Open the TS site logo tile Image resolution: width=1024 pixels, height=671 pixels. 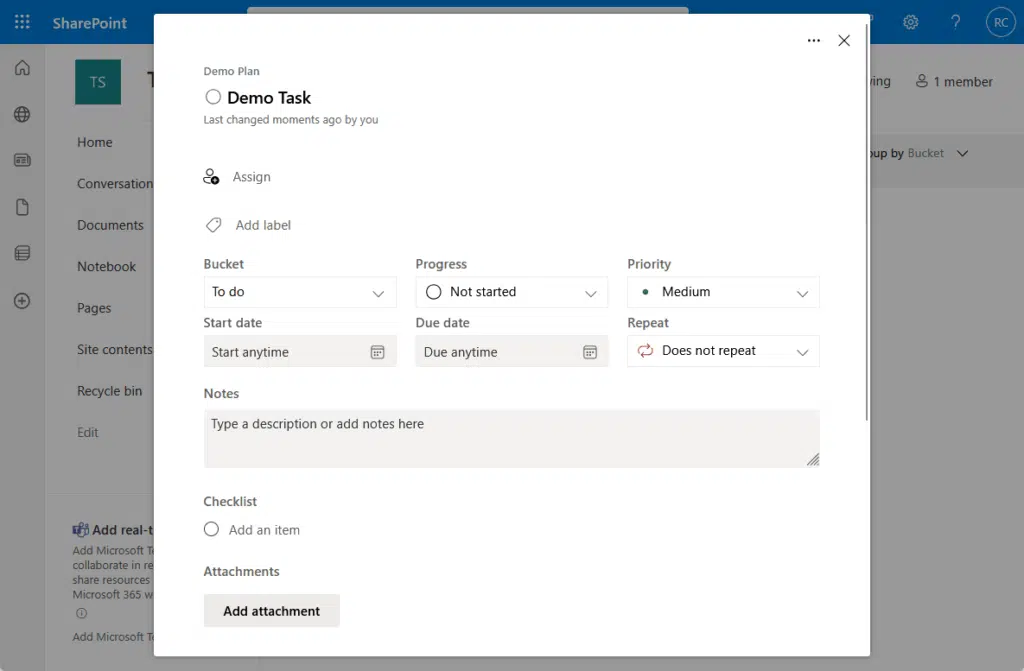click(x=98, y=82)
